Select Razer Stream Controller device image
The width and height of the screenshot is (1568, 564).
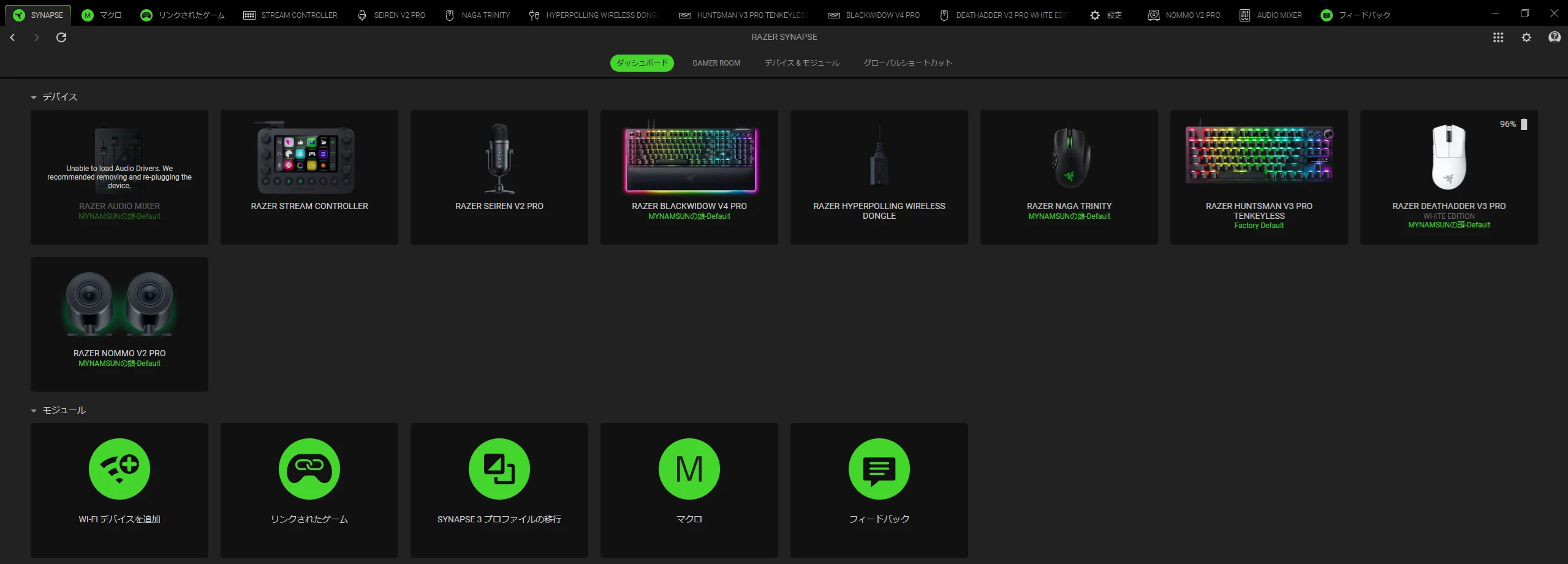(306, 158)
